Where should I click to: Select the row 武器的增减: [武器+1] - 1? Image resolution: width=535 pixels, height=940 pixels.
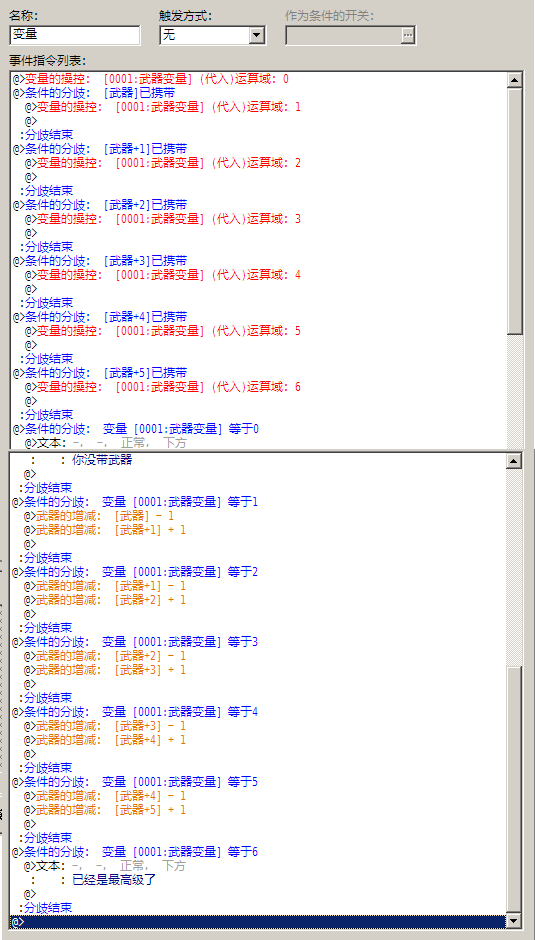tap(259, 586)
